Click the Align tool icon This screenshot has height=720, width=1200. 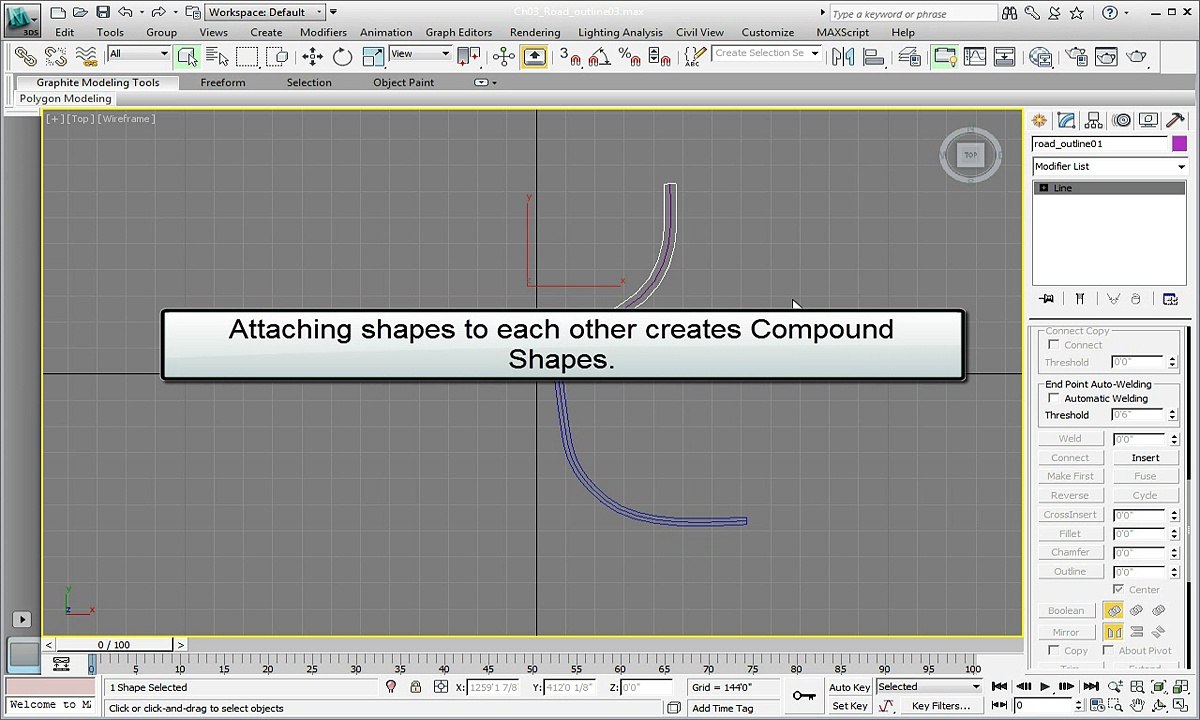coord(876,56)
